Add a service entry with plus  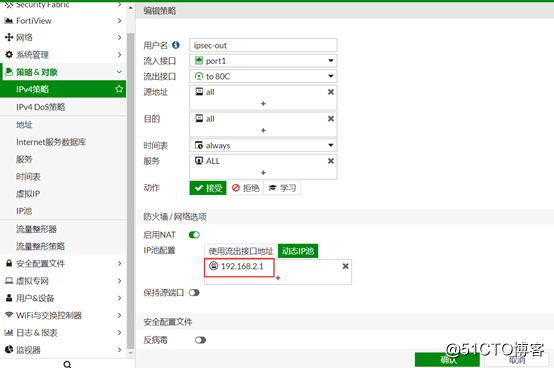[263, 172]
